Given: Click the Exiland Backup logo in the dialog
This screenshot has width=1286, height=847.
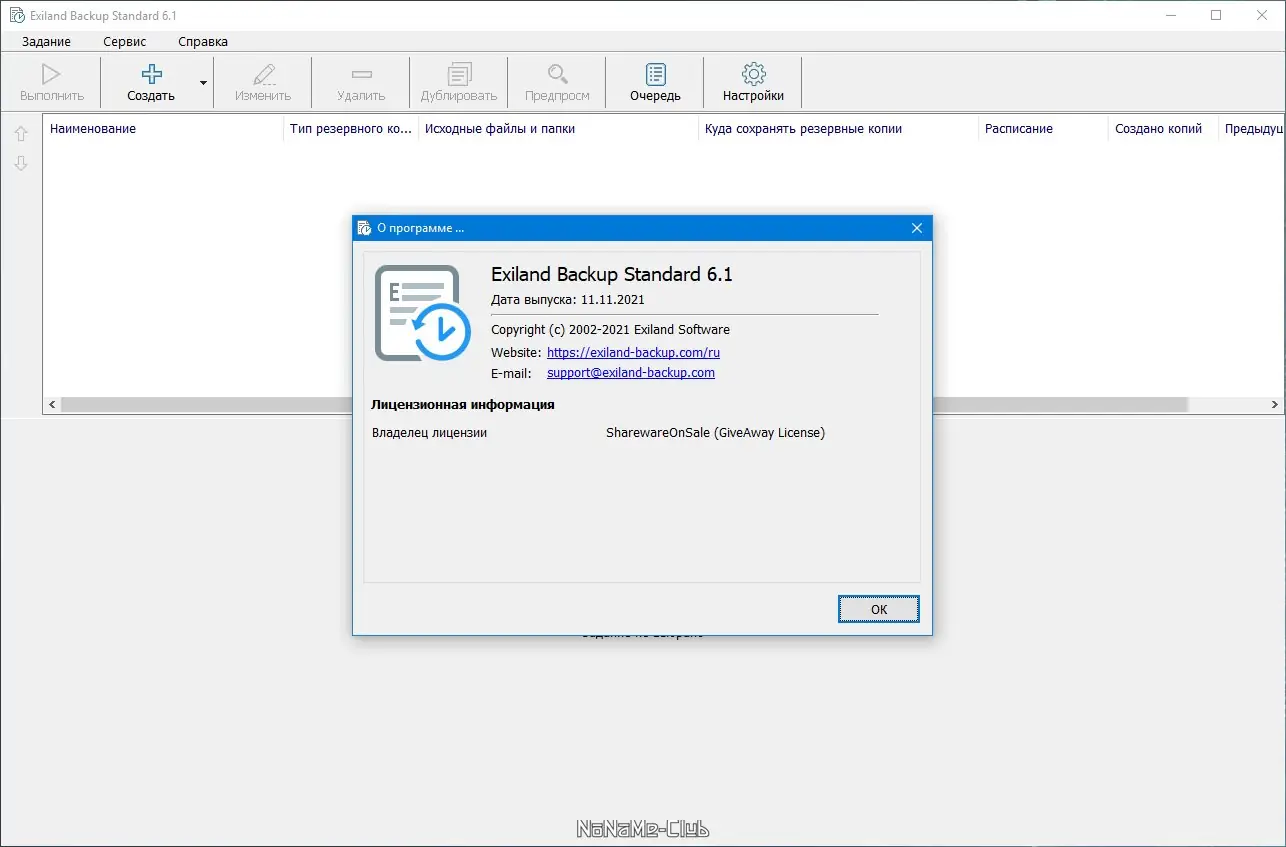Looking at the screenshot, I should coord(422,313).
